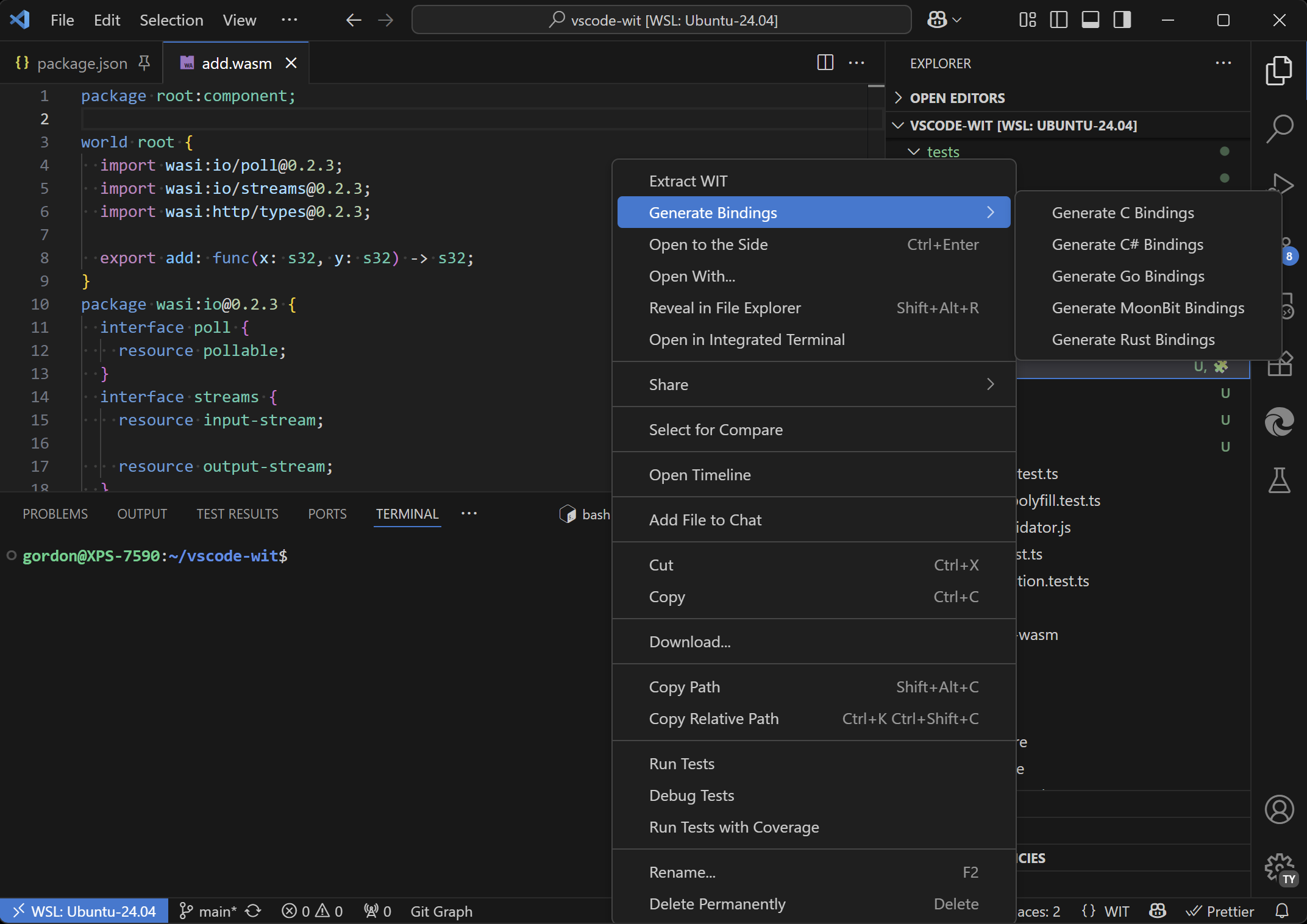Image resolution: width=1307 pixels, height=924 pixels.
Task: Expand the Open Editors section
Action: (x=957, y=98)
